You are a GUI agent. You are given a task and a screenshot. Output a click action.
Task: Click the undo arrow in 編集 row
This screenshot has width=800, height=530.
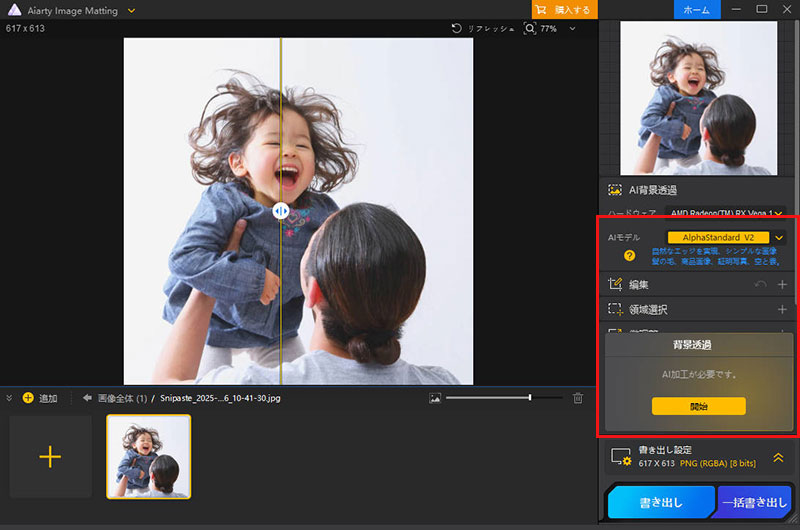pyautogui.click(x=760, y=285)
